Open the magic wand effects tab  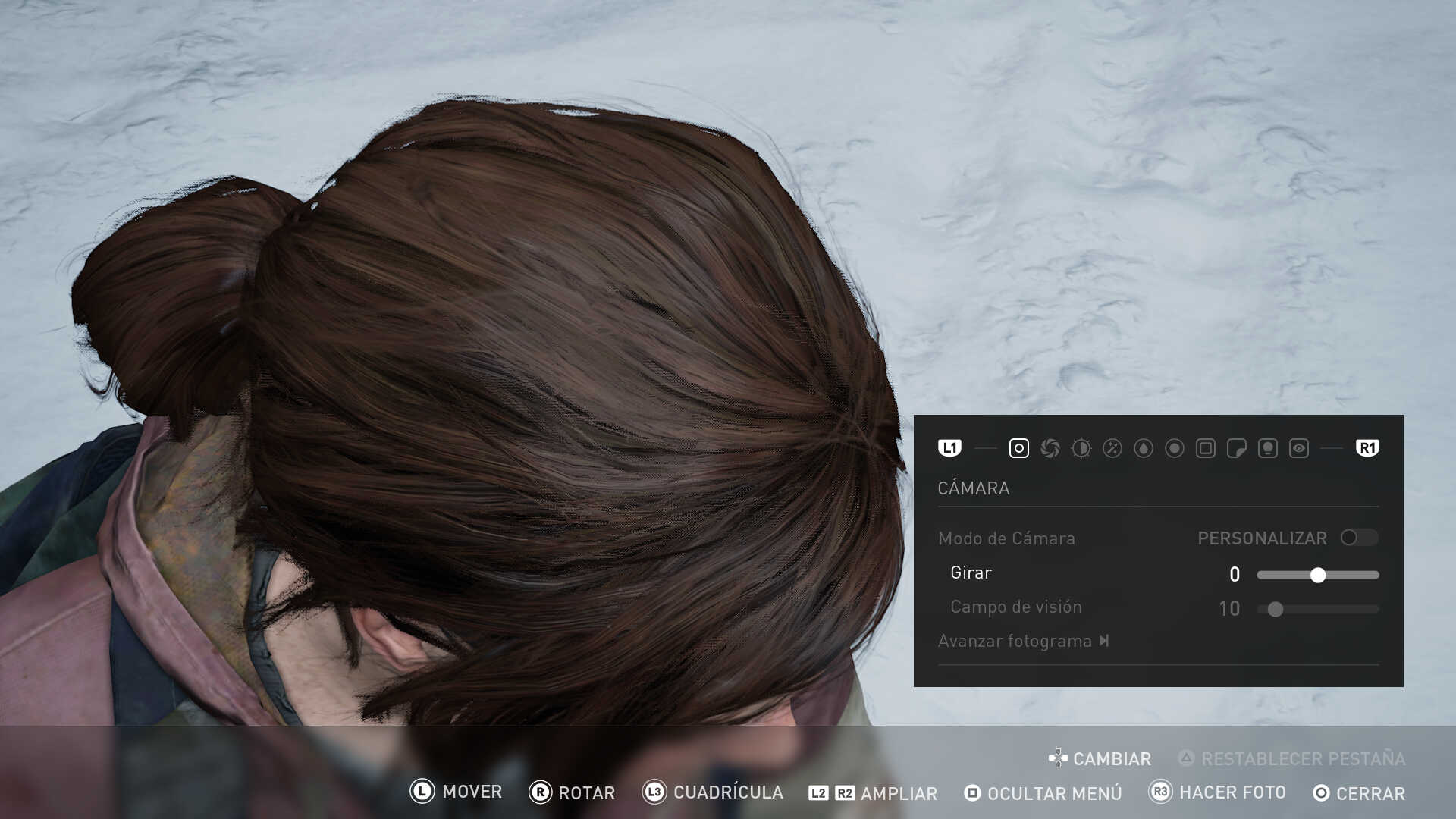pos(1112,448)
